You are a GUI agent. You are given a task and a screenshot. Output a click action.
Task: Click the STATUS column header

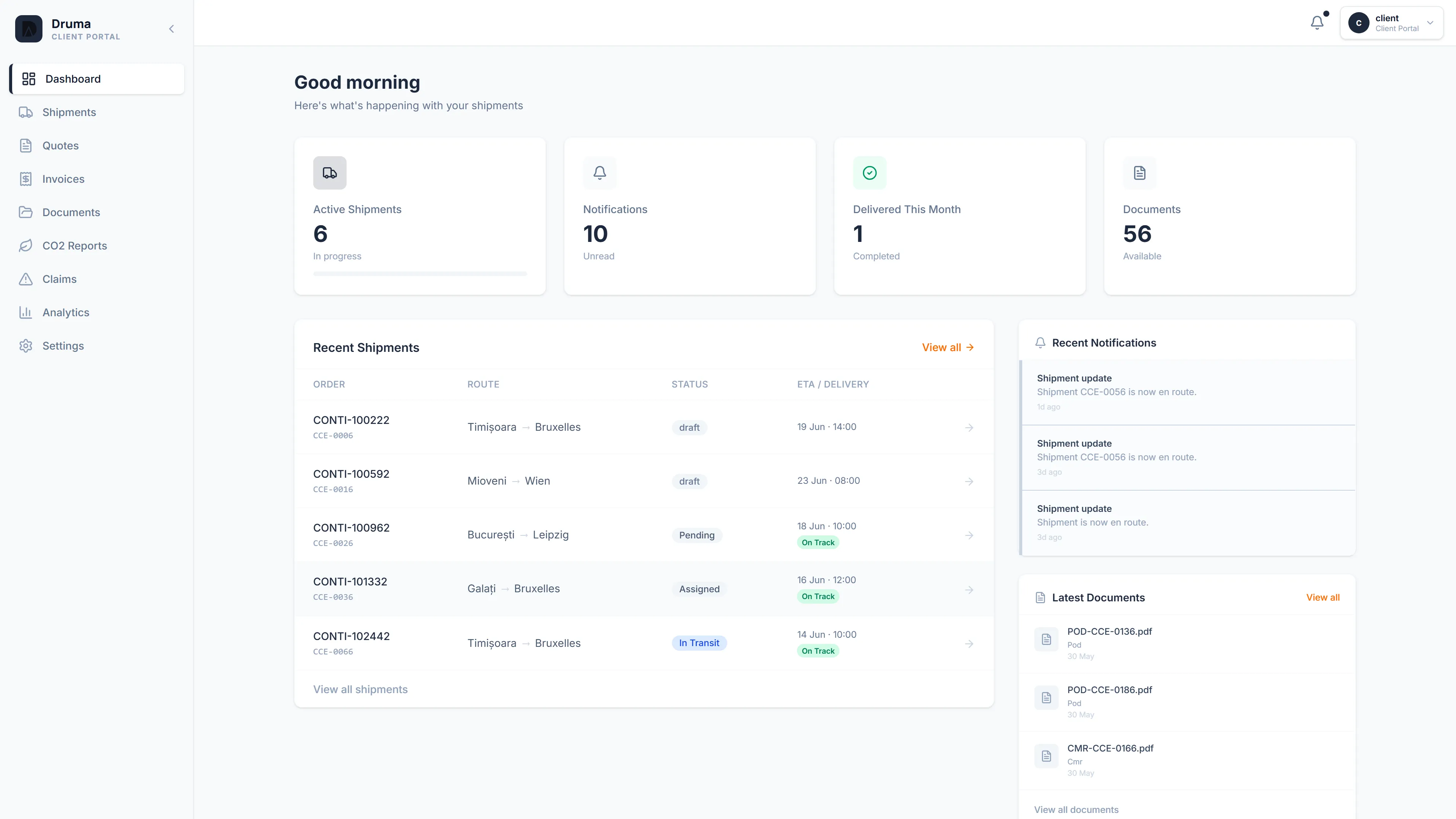tap(690, 384)
